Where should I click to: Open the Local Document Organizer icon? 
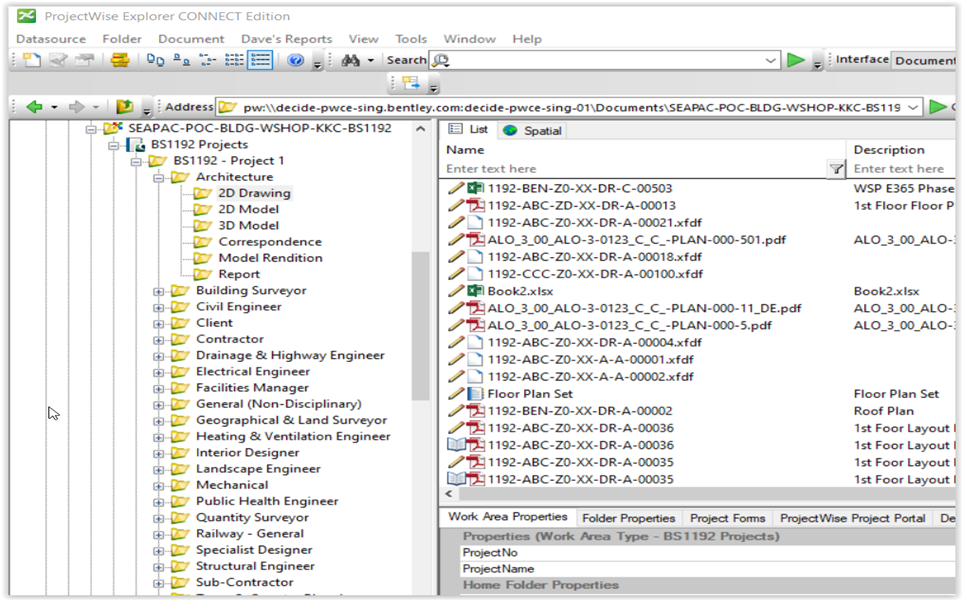(120, 60)
